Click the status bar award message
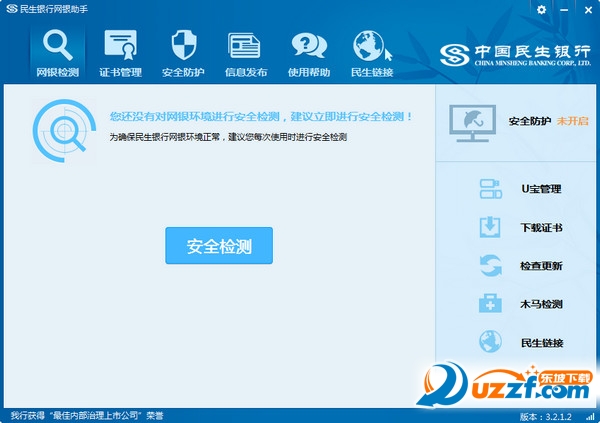 click(x=86, y=415)
